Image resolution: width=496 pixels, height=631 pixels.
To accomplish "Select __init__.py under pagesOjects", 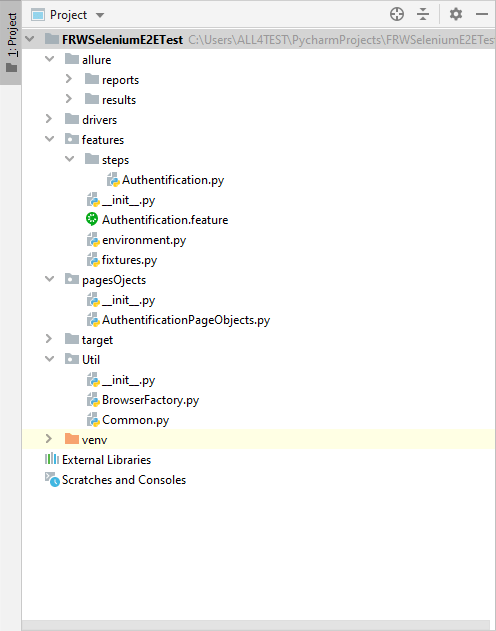I will (128, 300).
